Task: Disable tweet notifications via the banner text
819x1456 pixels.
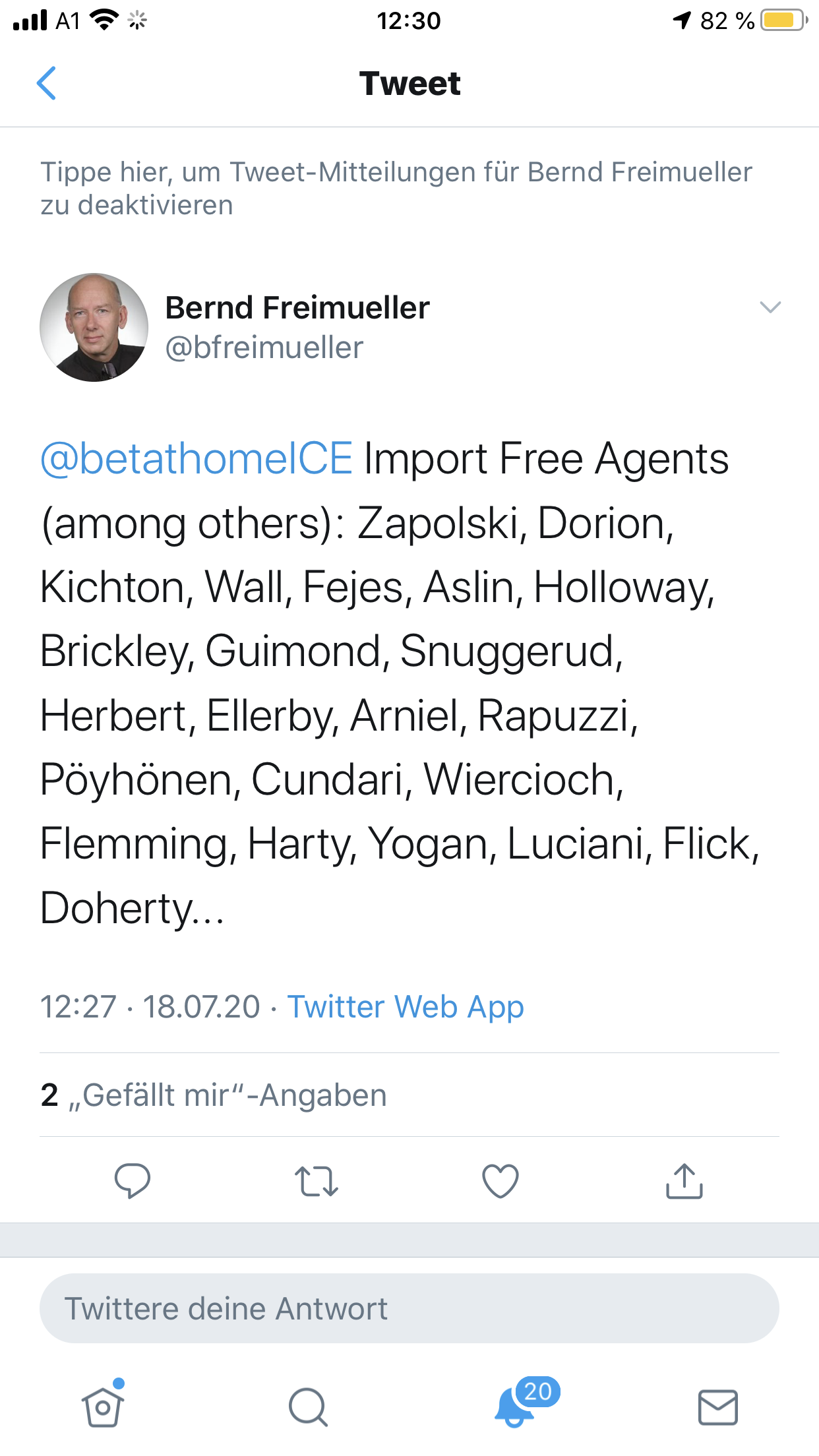Action: [396, 188]
